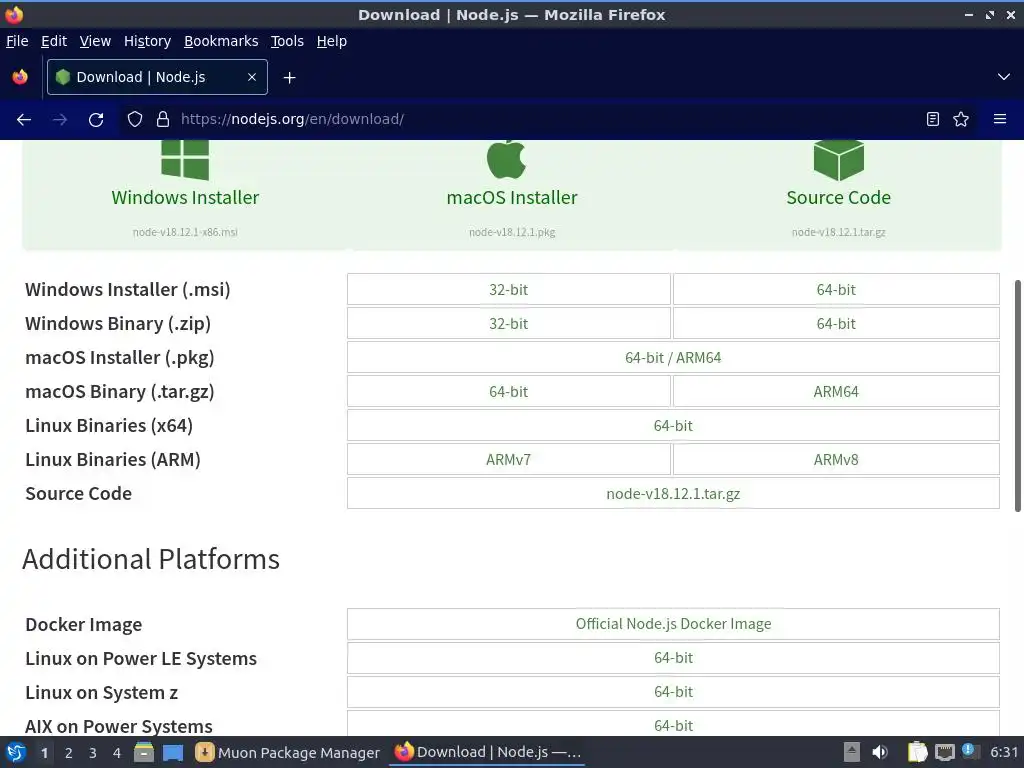This screenshot has width=1024, height=768.
Task: Open the File menu
Action: (x=17, y=41)
